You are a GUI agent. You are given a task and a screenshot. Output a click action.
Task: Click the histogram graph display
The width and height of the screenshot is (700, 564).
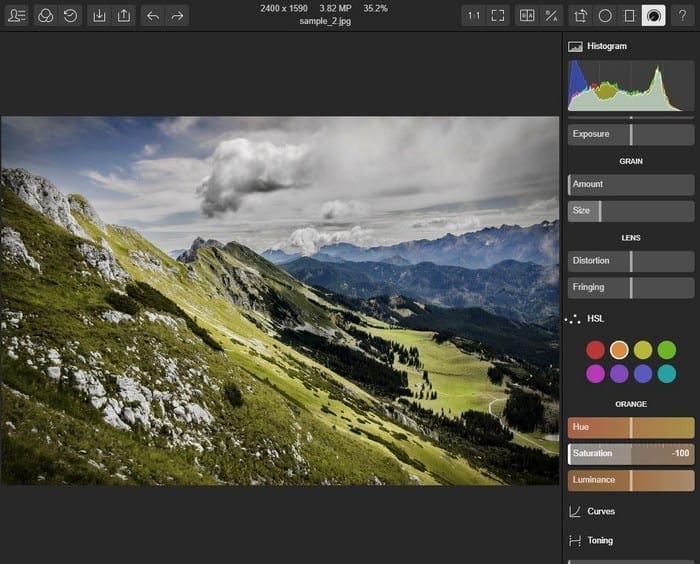(x=631, y=85)
